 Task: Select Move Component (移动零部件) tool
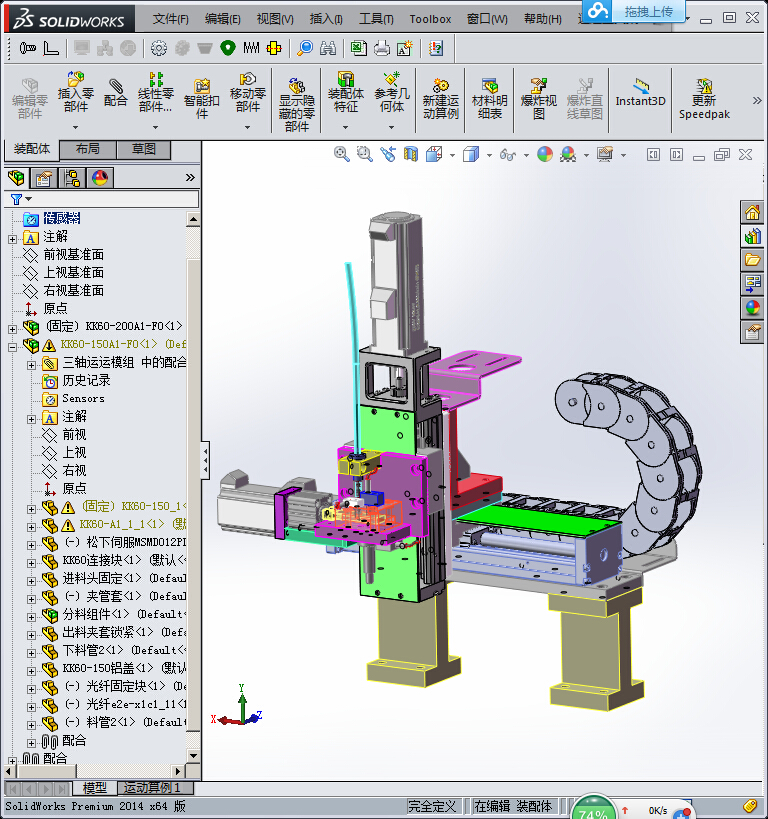pyautogui.click(x=248, y=92)
